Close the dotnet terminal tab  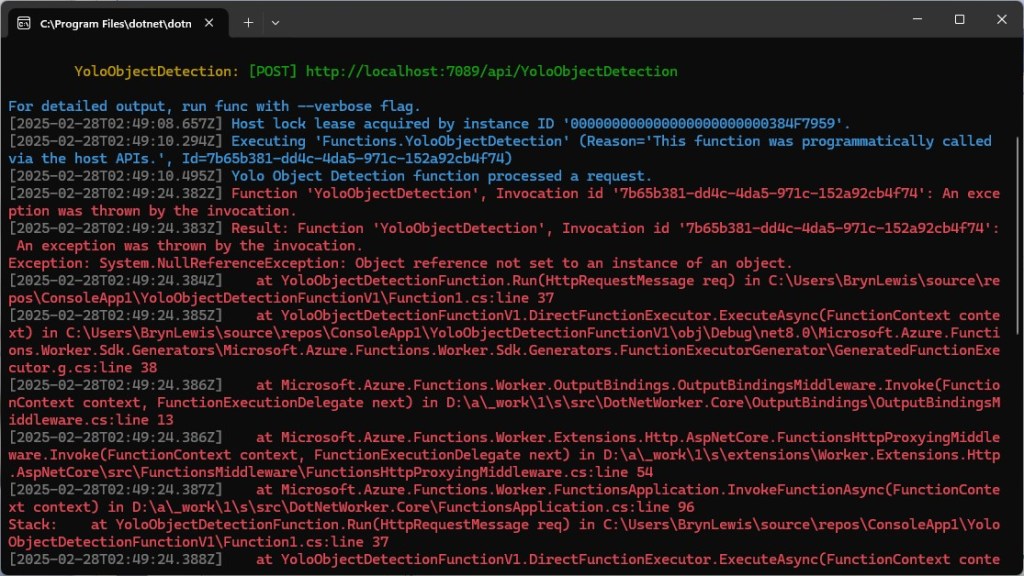coord(209,22)
